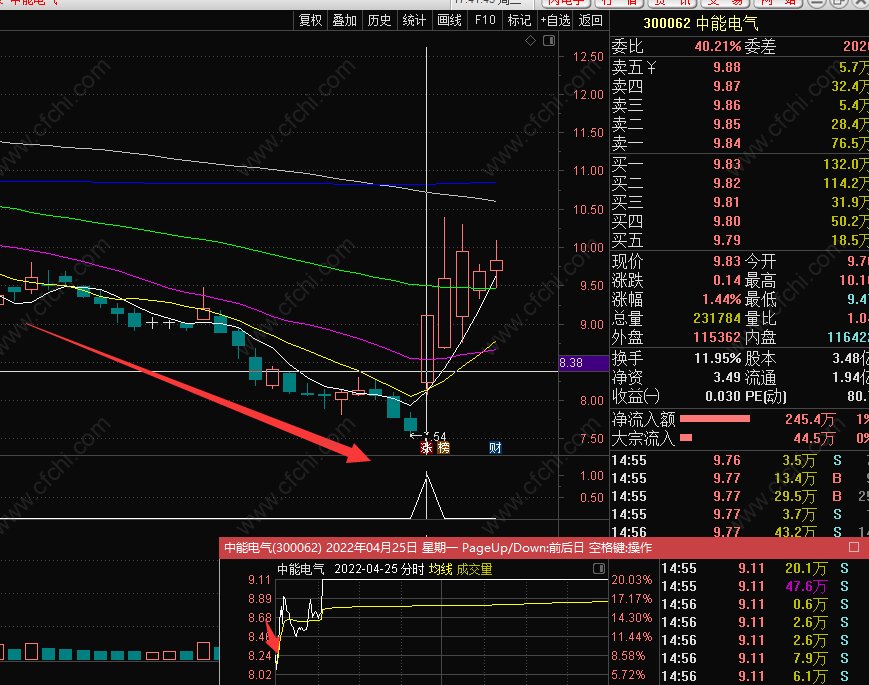Select the 卖五 9.88 ask row

[739, 68]
